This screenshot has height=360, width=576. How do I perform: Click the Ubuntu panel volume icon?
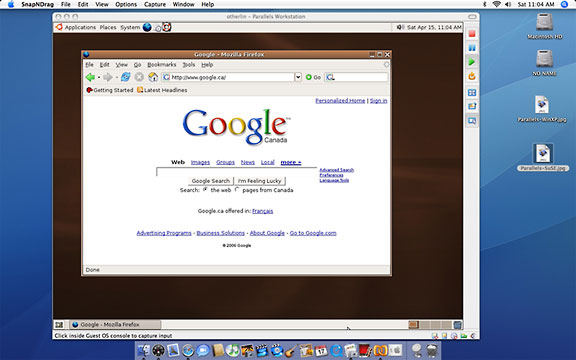click(400, 27)
